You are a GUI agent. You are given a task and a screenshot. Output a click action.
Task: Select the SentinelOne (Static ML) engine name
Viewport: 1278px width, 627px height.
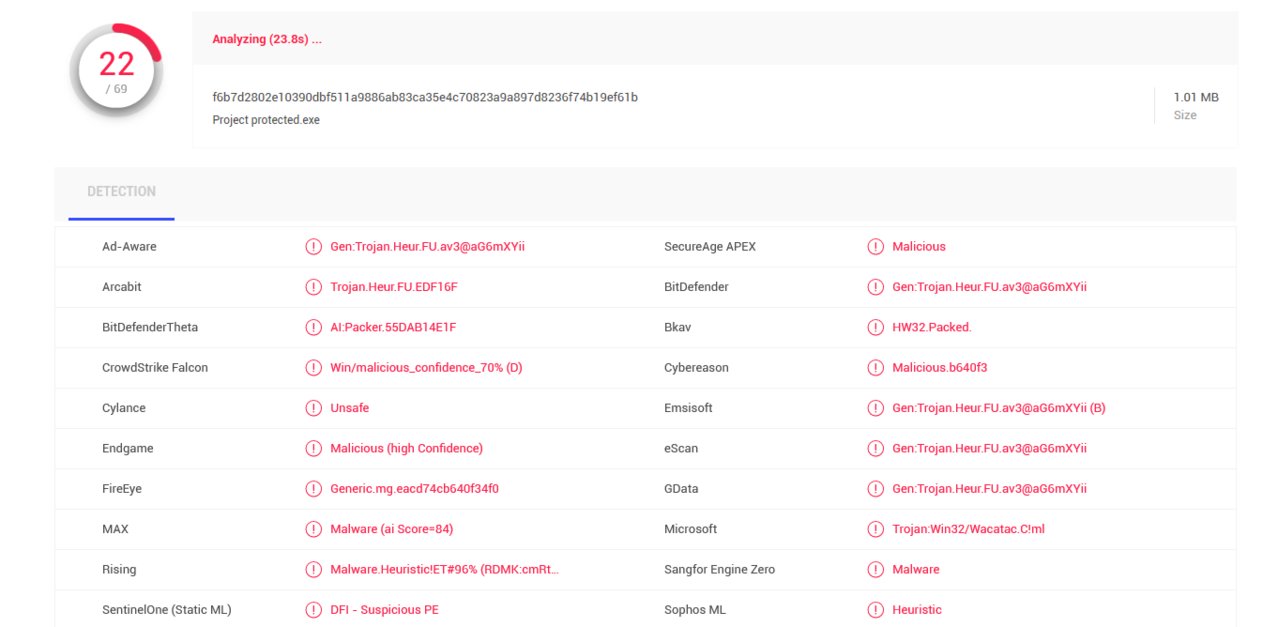(x=167, y=610)
